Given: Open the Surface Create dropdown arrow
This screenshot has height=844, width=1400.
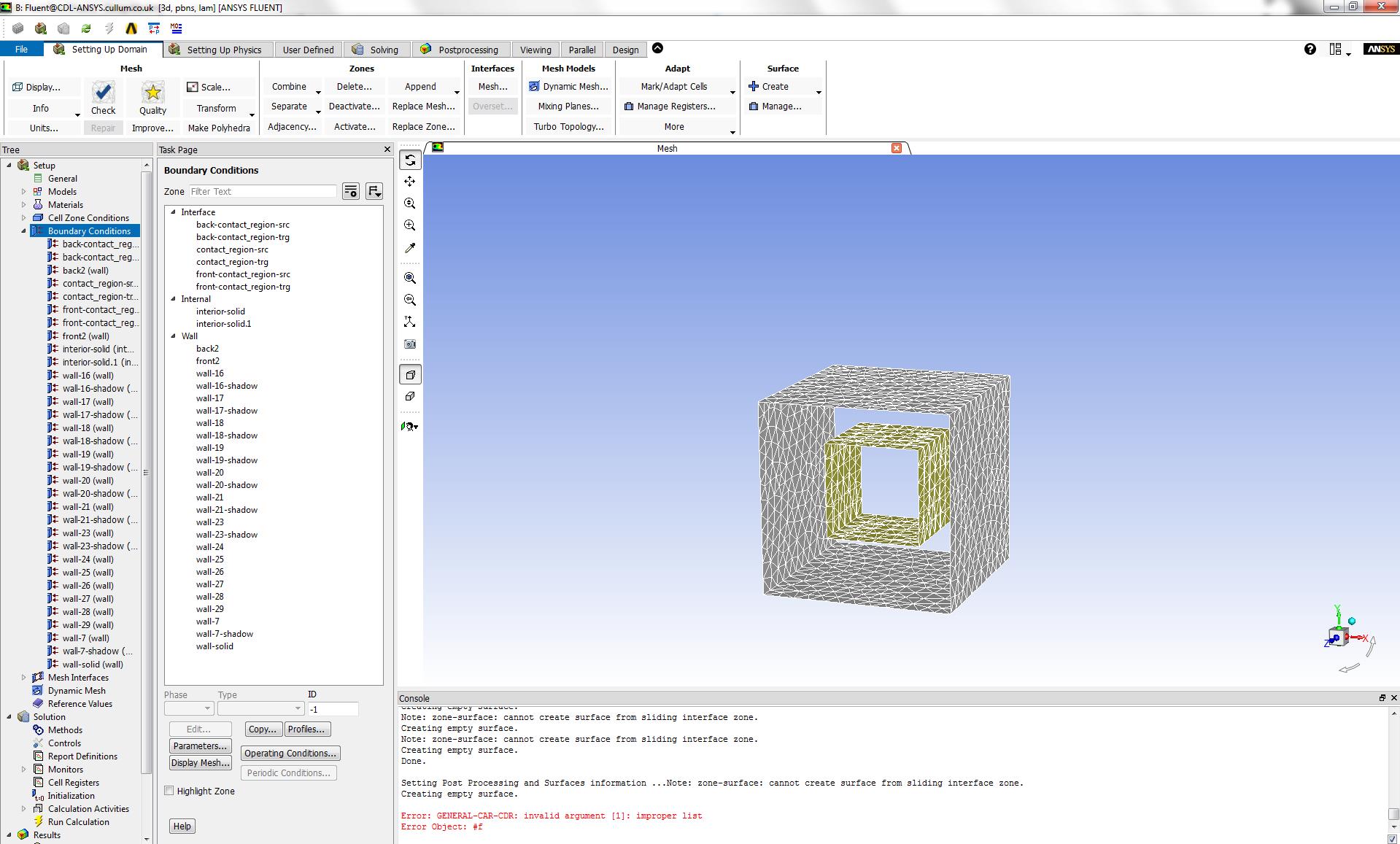Looking at the screenshot, I should (x=819, y=92).
